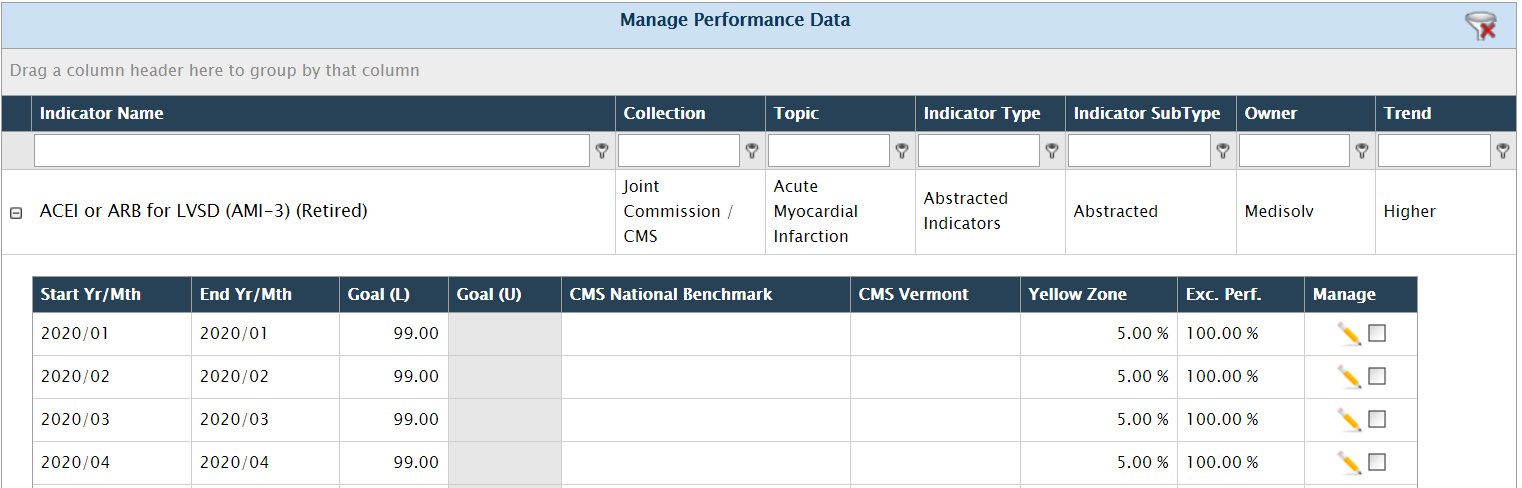Edit the 2020/03 row with the pencil icon
Viewport: 1522px width, 488px height.
pyautogui.click(x=1349, y=420)
